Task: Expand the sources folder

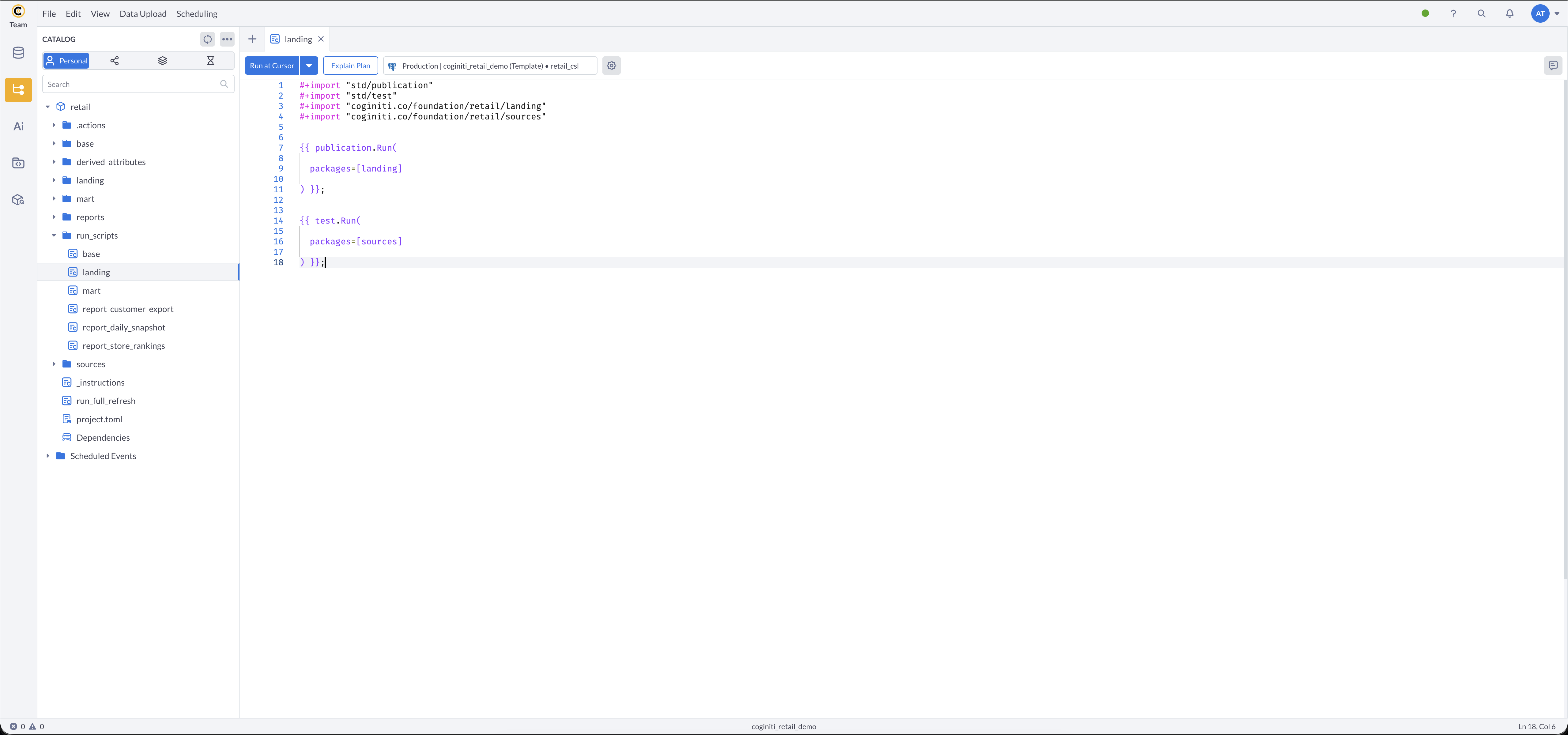Action: pos(54,364)
